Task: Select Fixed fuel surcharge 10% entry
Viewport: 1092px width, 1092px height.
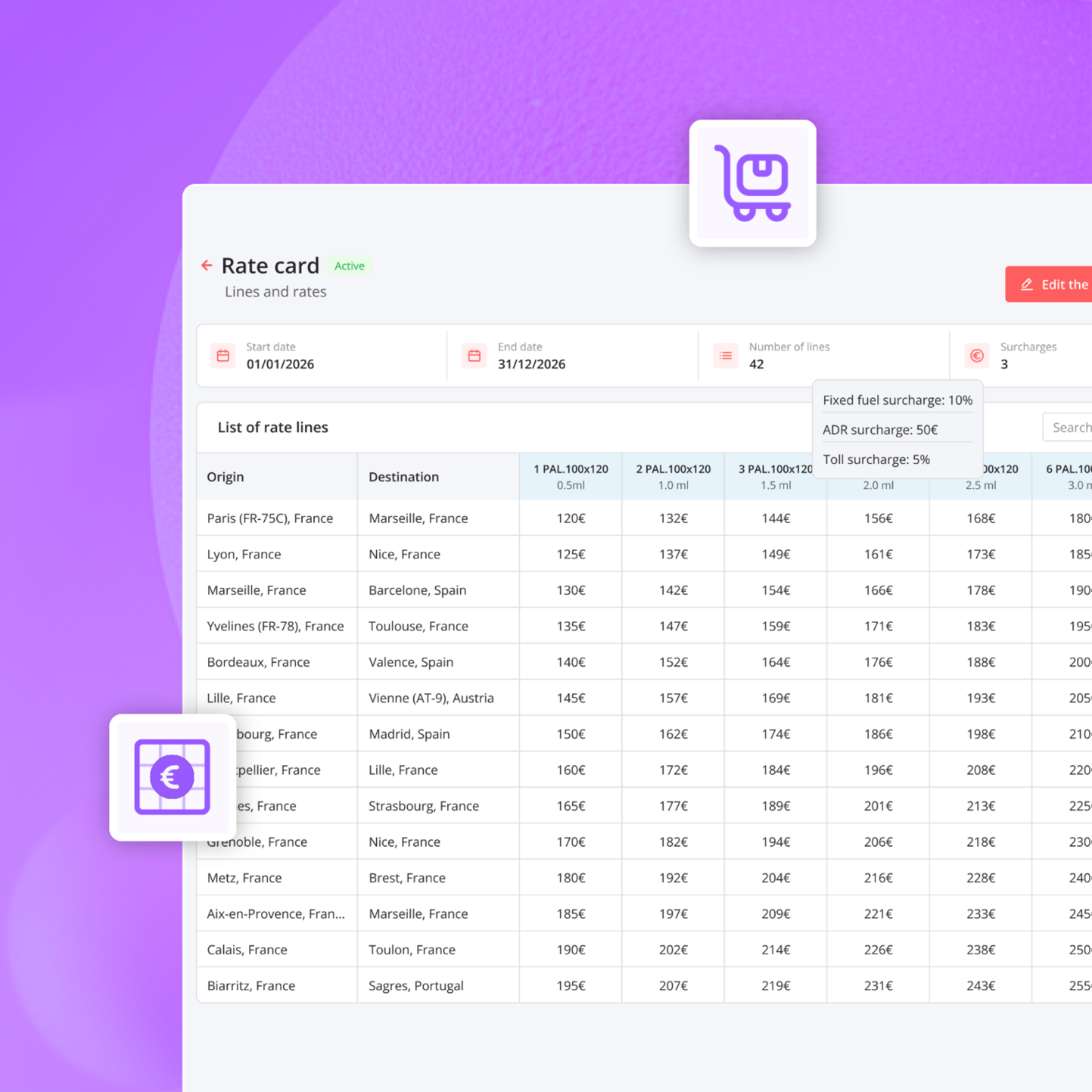Action: point(897,400)
